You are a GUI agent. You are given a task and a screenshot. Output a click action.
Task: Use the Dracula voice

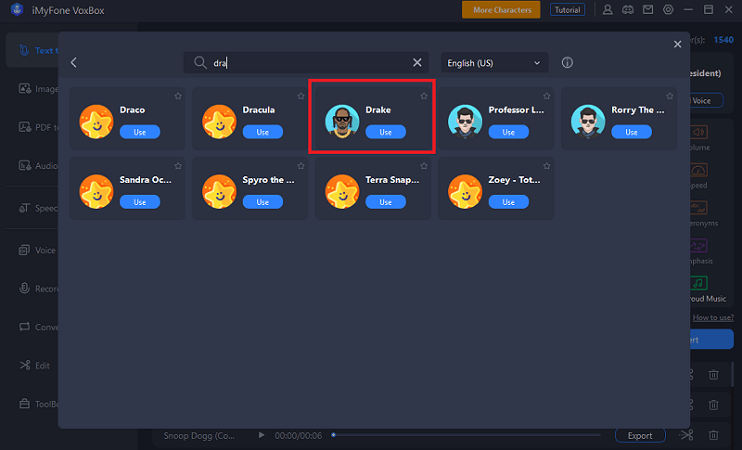[263, 132]
